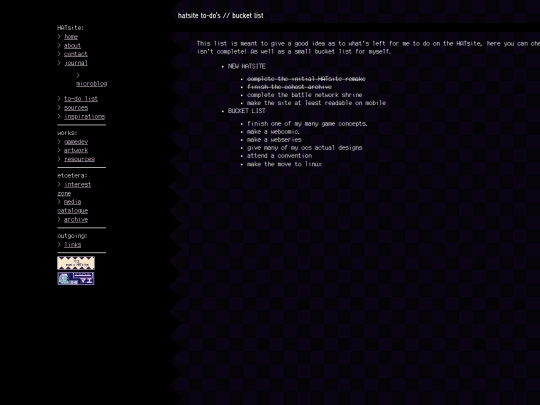Open the contact page link
Screen dimensions: 540x405
click(x=76, y=54)
